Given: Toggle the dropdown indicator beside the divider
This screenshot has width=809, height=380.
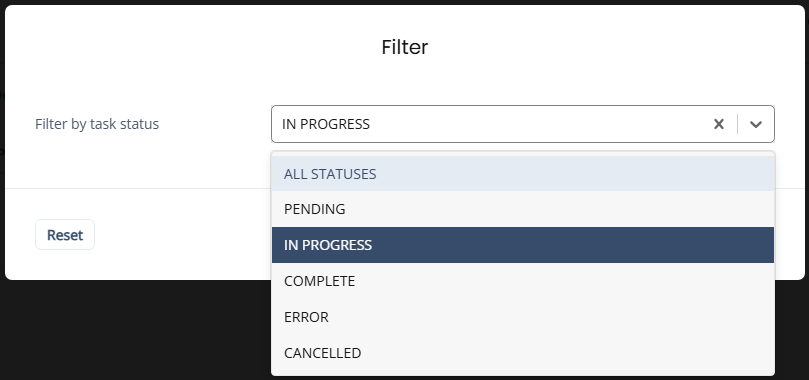Looking at the screenshot, I should tap(756, 124).
